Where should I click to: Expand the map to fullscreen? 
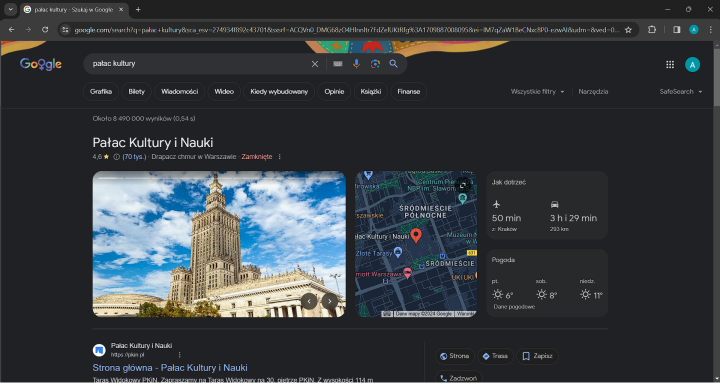pyautogui.click(x=463, y=185)
